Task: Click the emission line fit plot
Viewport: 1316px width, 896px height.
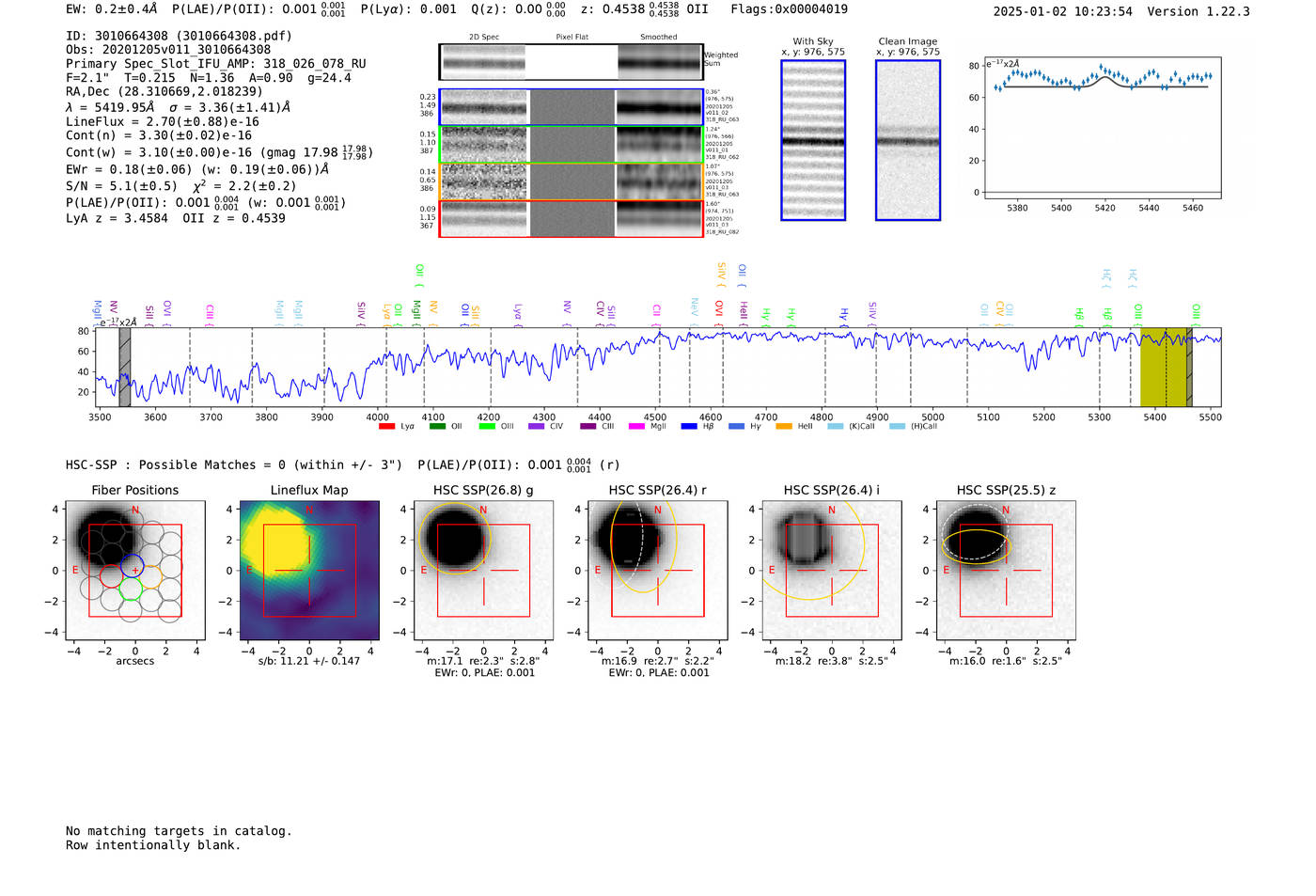Action: 1103,129
